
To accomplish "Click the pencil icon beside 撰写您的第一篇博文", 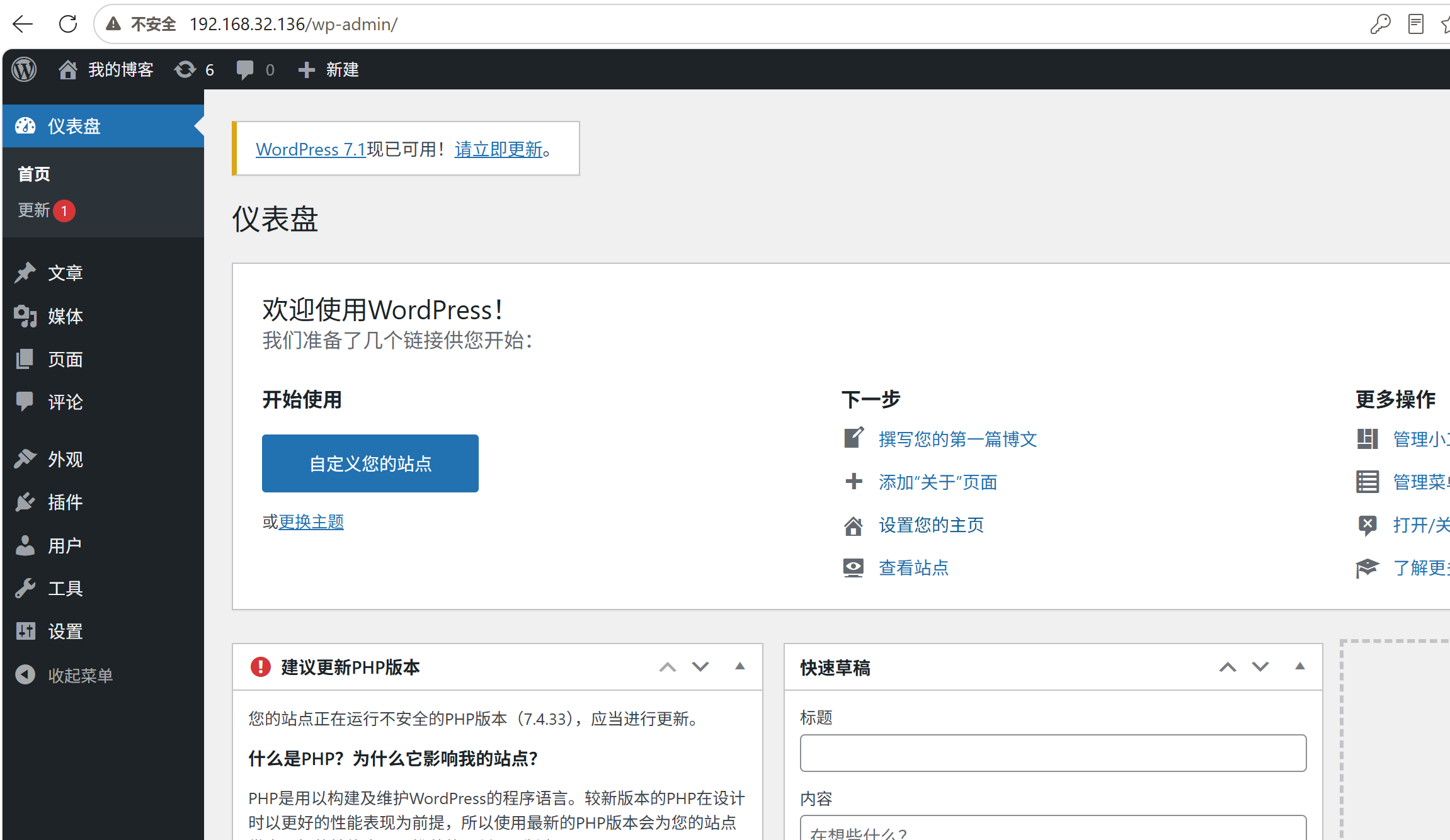I will click(853, 438).
